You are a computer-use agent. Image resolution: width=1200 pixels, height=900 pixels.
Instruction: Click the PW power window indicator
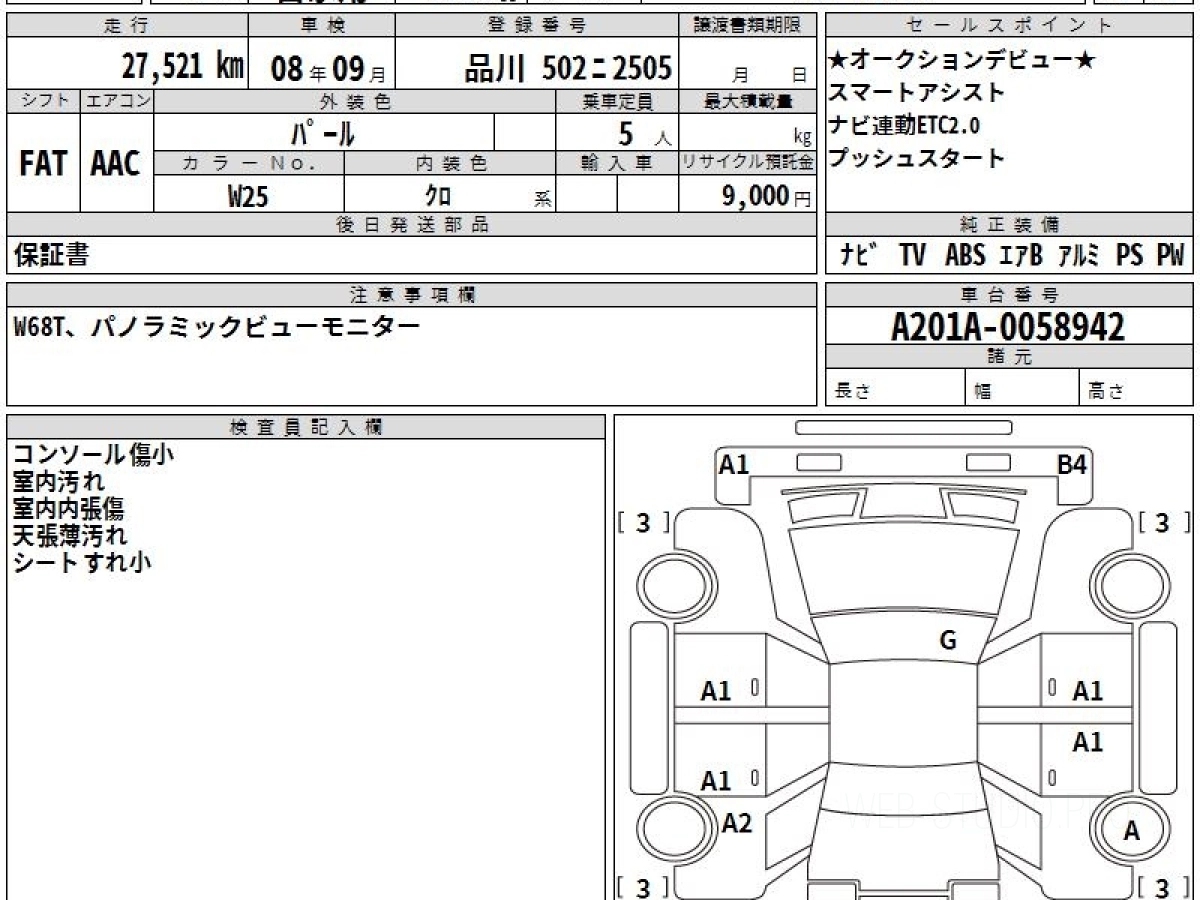coord(1169,256)
